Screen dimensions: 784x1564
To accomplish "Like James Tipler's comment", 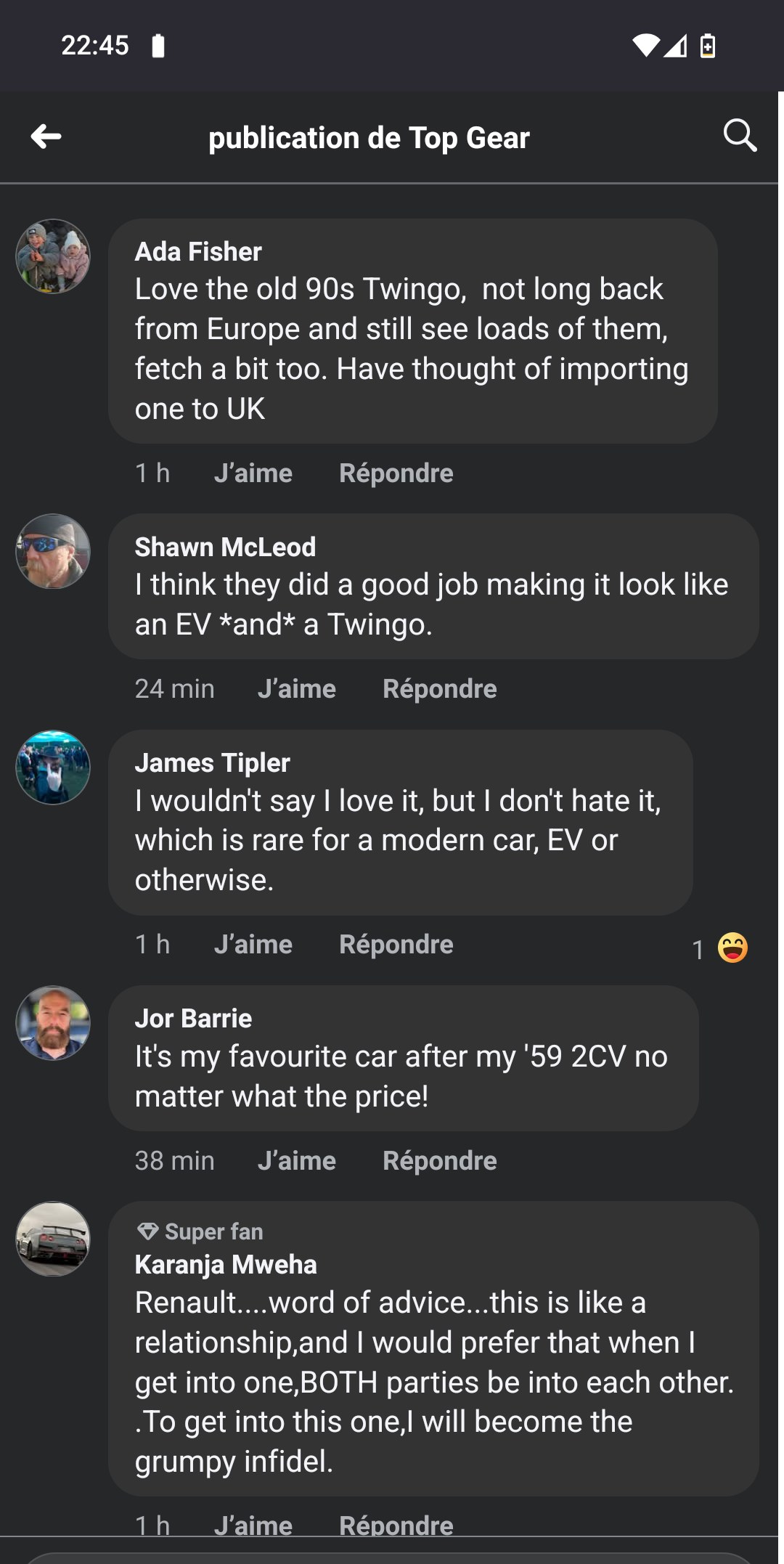I will (x=253, y=945).
